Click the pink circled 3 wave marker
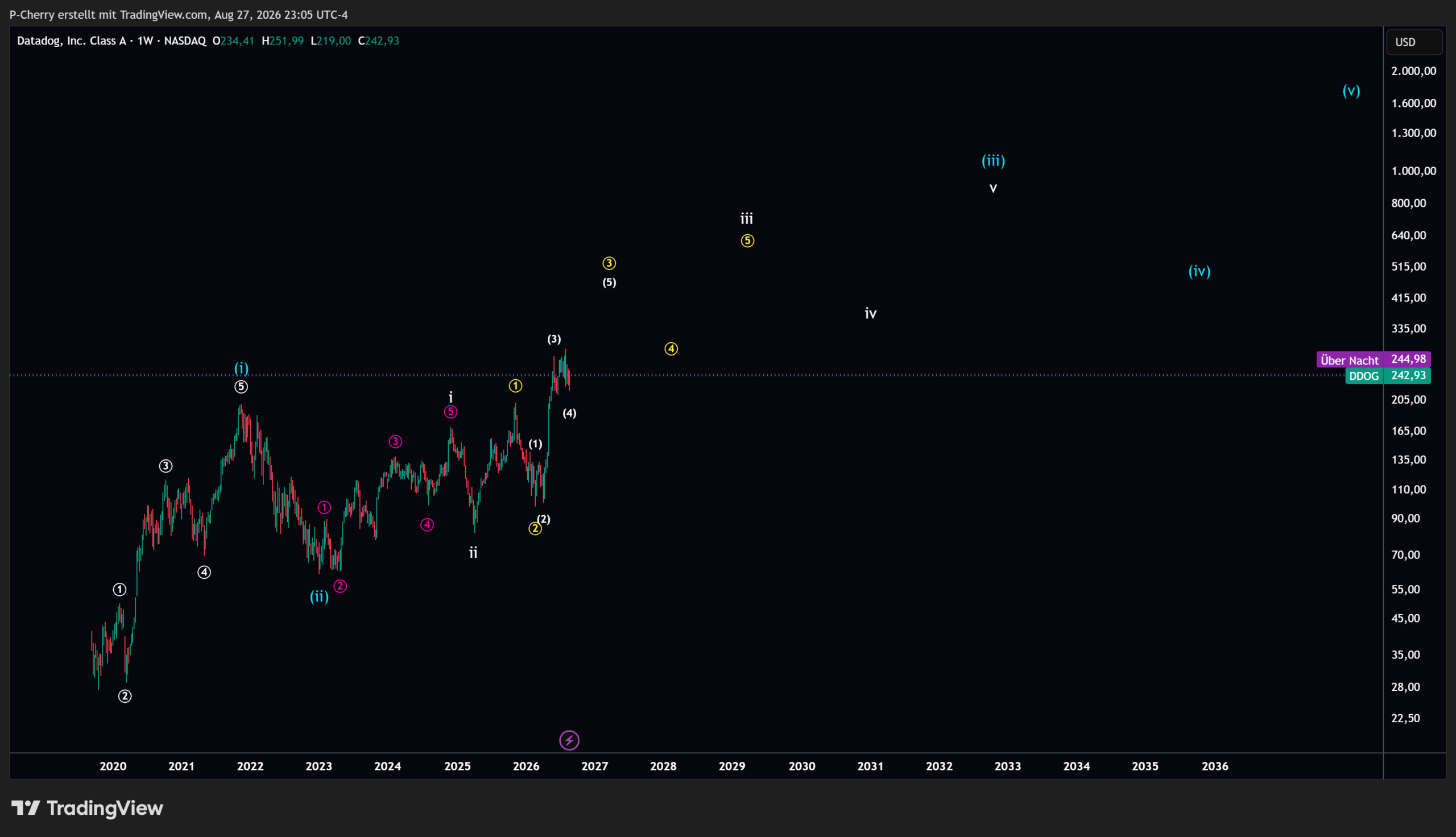This screenshot has width=1456, height=837. [395, 441]
